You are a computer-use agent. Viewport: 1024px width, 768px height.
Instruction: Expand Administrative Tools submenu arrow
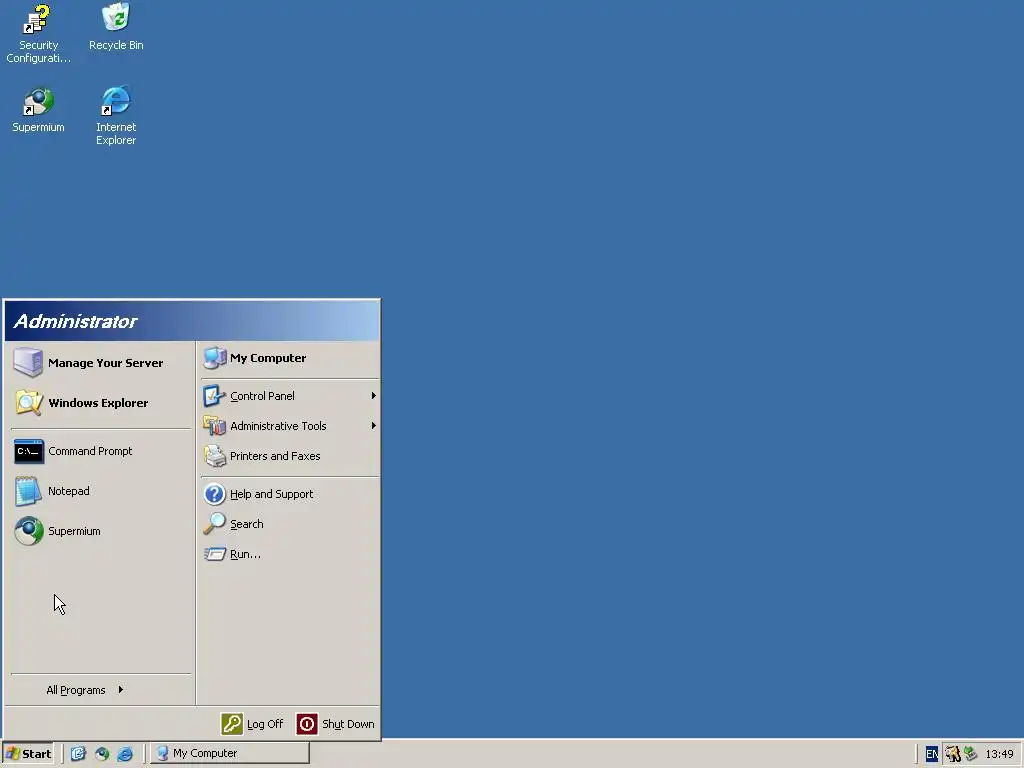pyautogui.click(x=374, y=426)
